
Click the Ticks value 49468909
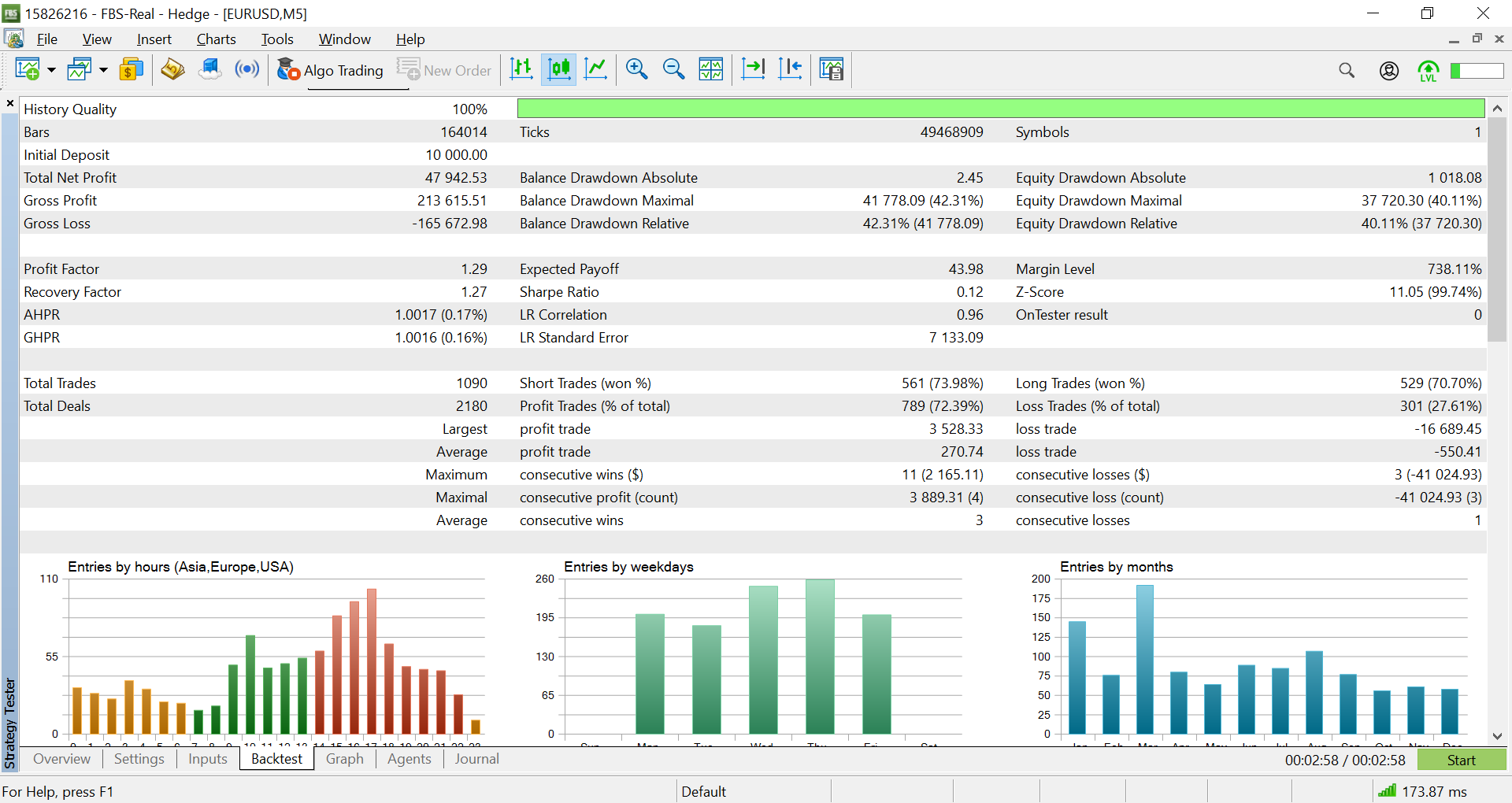[951, 132]
